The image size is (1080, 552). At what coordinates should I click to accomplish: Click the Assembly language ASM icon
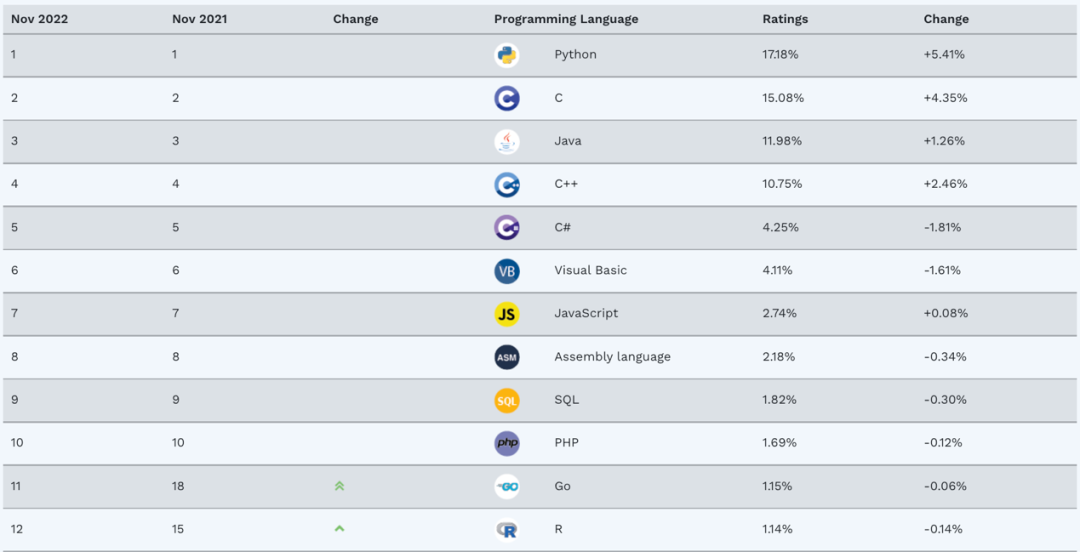click(507, 357)
